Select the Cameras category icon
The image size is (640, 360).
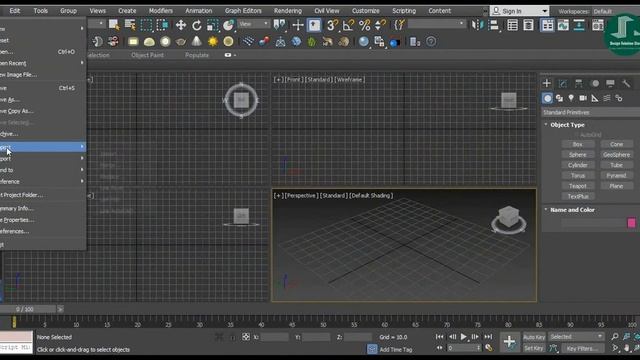point(583,98)
